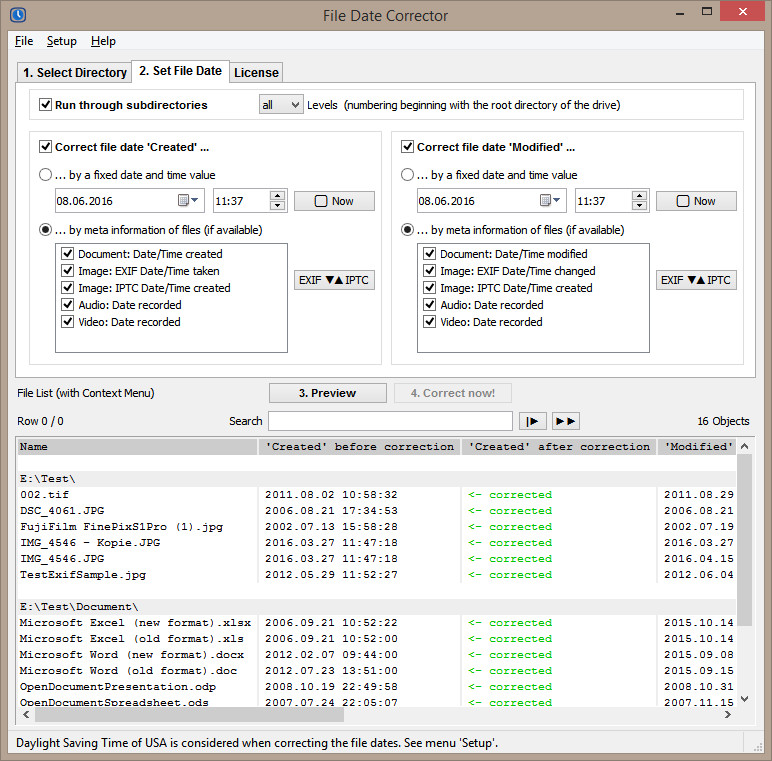The height and width of the screenshot is (761, 772).
Task: Decrease 'Modified' time with down spinner
Action: (640, 206)
